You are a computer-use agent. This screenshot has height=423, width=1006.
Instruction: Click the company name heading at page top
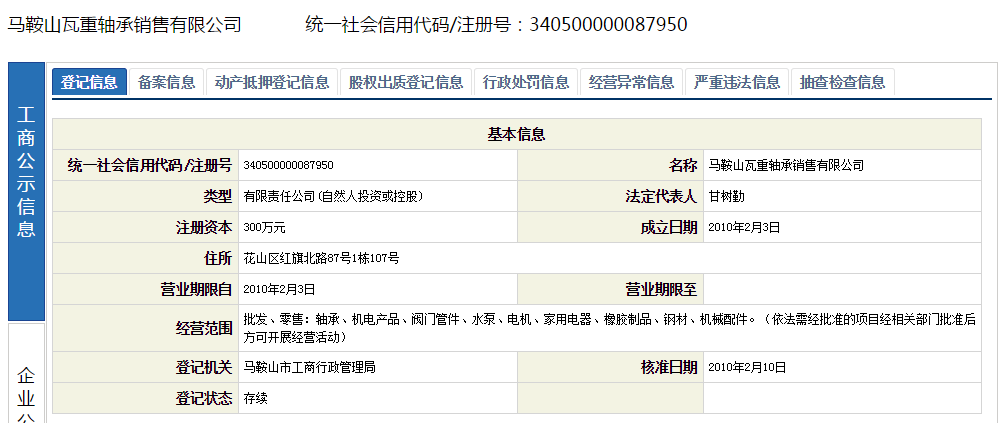pyautogui.click(x=125, y=24)
